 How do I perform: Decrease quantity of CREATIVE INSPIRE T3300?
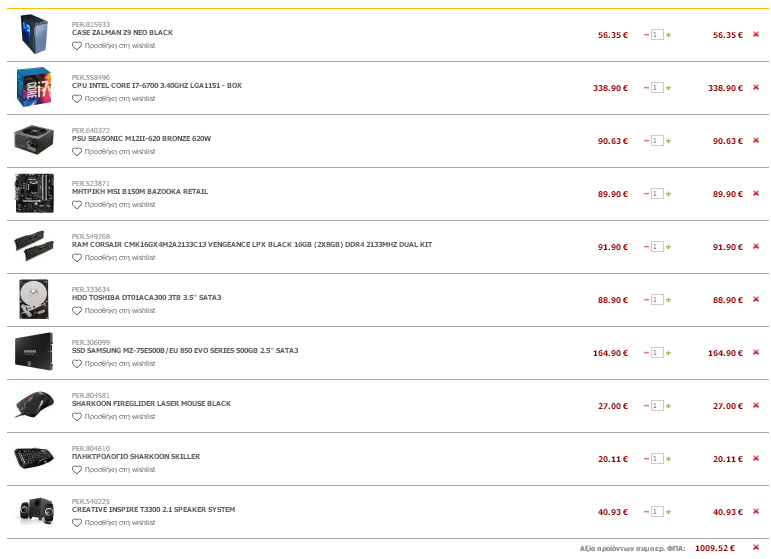(x=646, y=512)
